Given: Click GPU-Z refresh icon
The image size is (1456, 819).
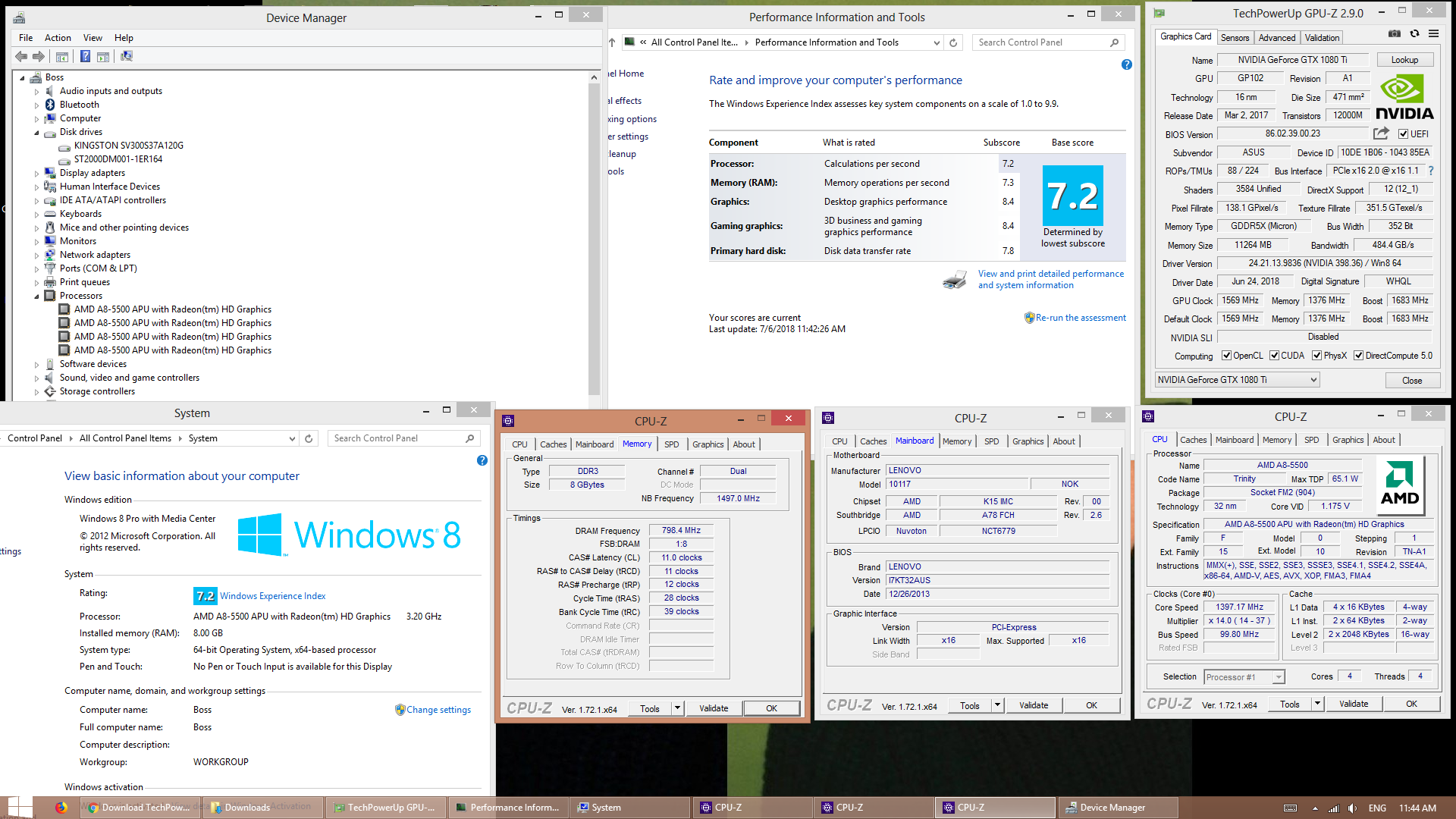Looking at the screenshot, I should (1414, 33).
